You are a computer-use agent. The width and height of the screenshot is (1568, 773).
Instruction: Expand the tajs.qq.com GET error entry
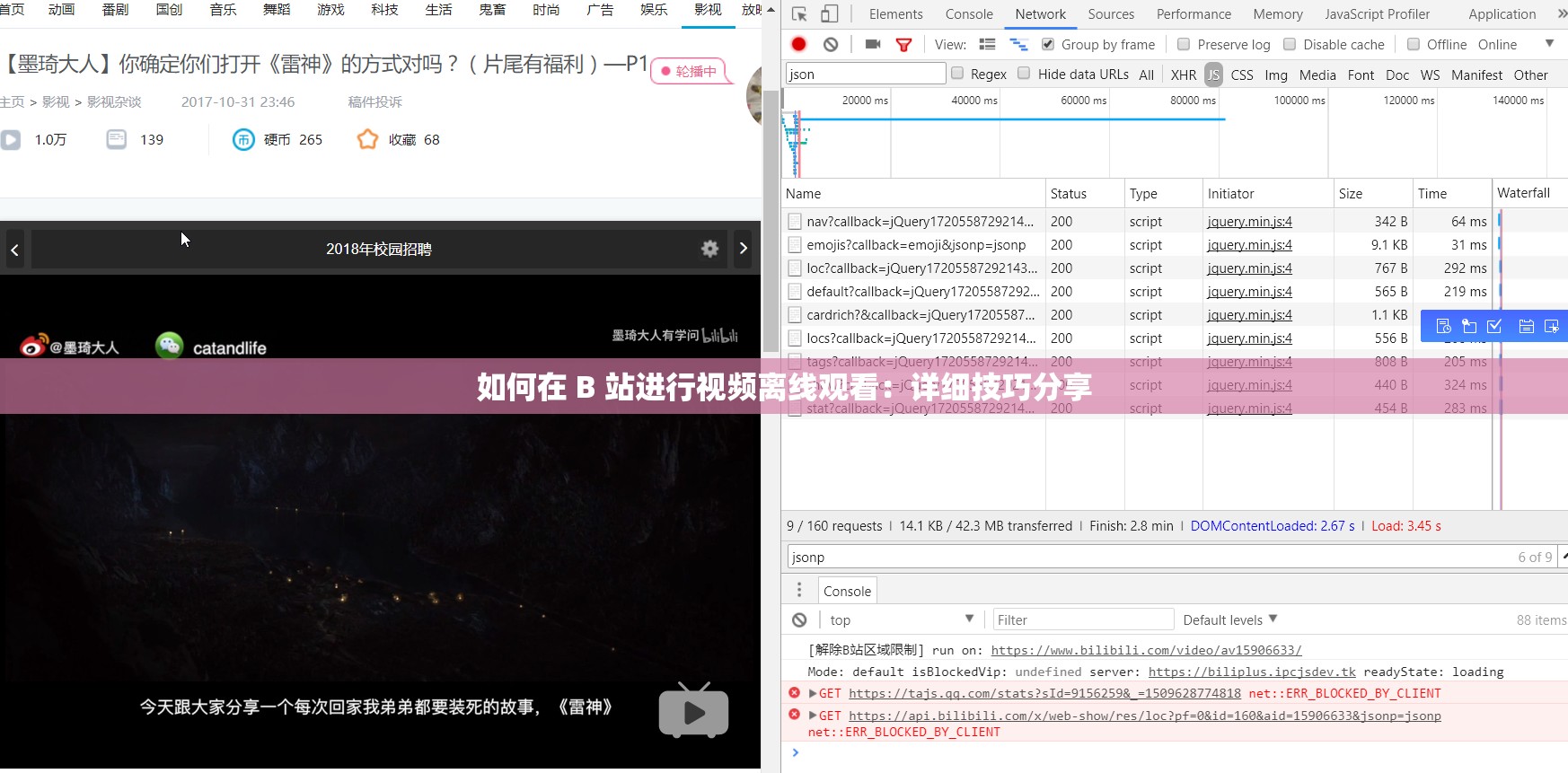pyautogui.click(x=813, y=693)
